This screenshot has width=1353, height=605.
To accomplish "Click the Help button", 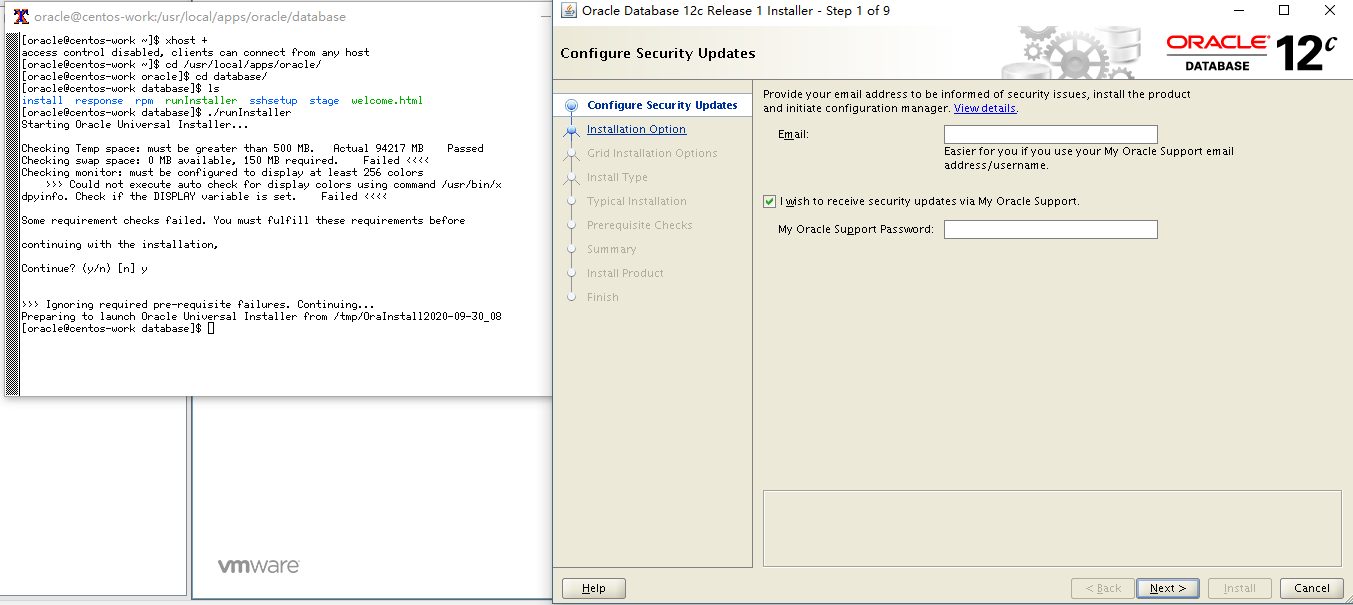I will point(593,588).
